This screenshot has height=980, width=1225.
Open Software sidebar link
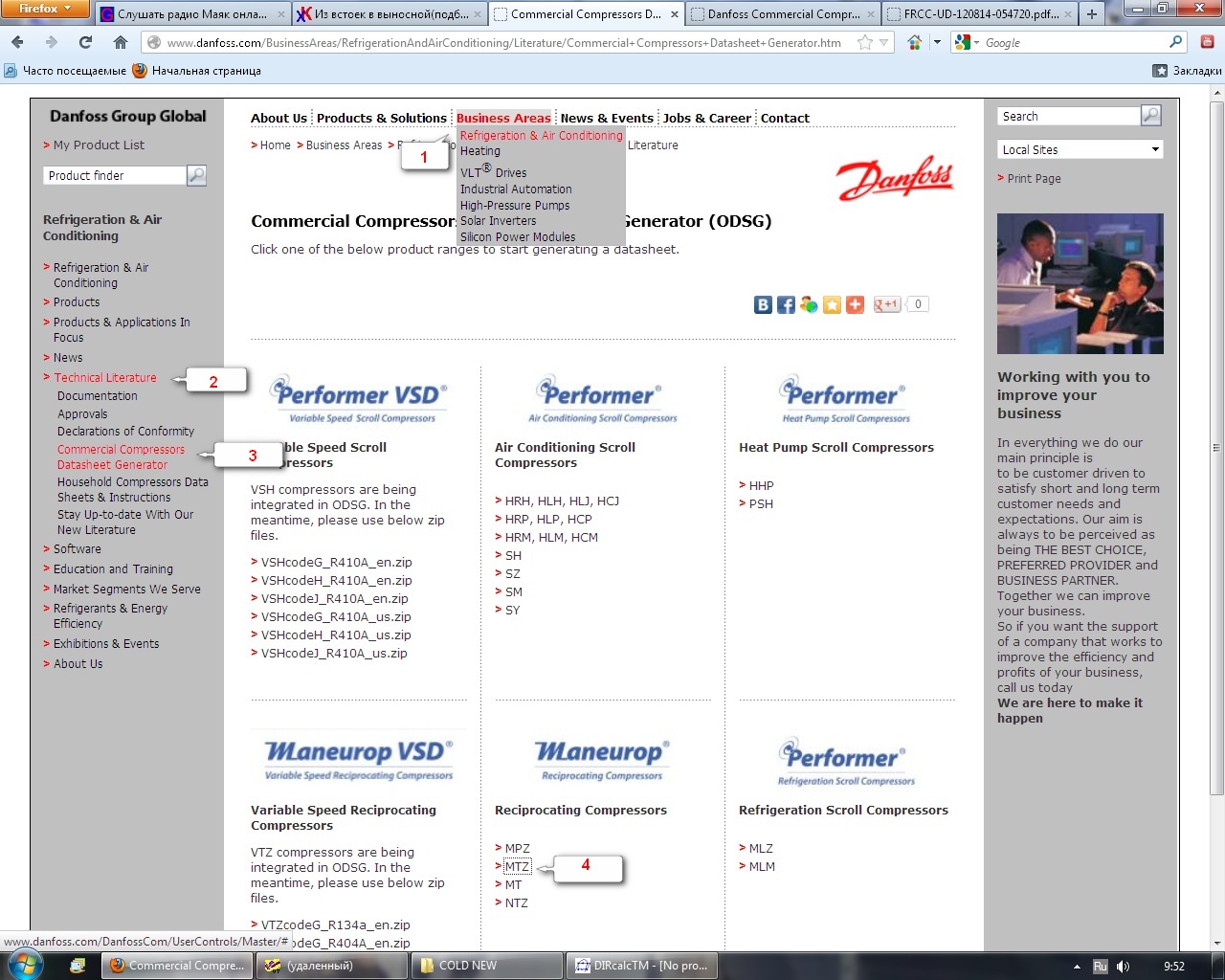[77, 548]
